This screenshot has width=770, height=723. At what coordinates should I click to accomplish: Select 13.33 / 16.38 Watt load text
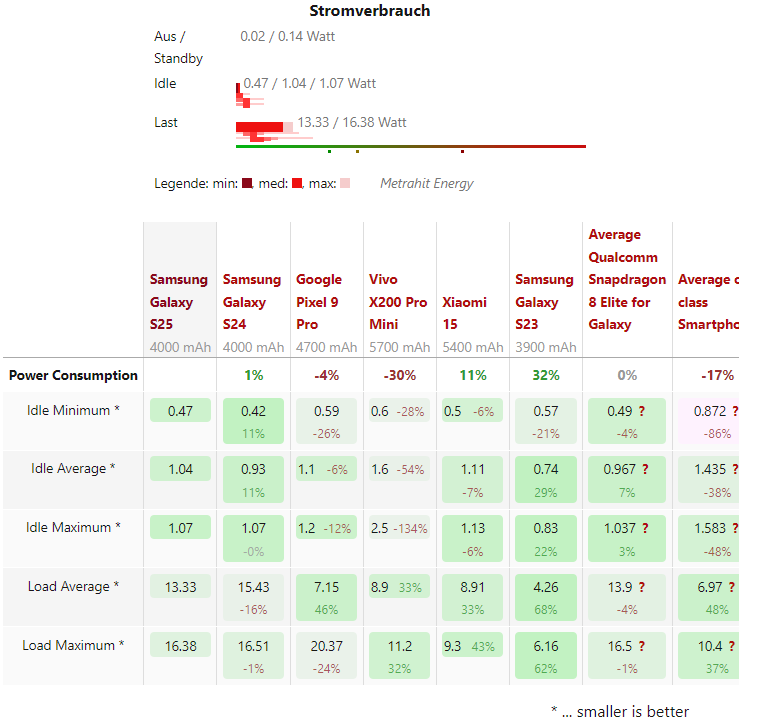352,122
